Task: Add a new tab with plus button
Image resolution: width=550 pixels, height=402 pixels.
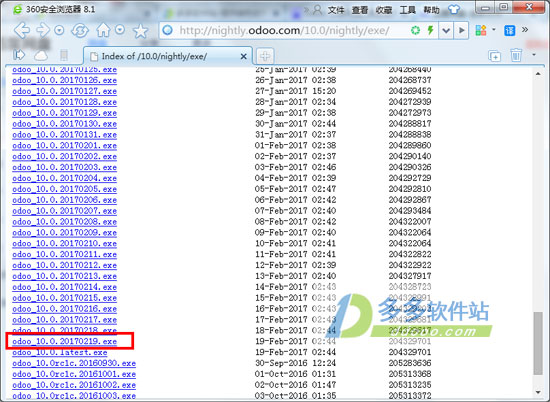Action: [x=265, y=56]
